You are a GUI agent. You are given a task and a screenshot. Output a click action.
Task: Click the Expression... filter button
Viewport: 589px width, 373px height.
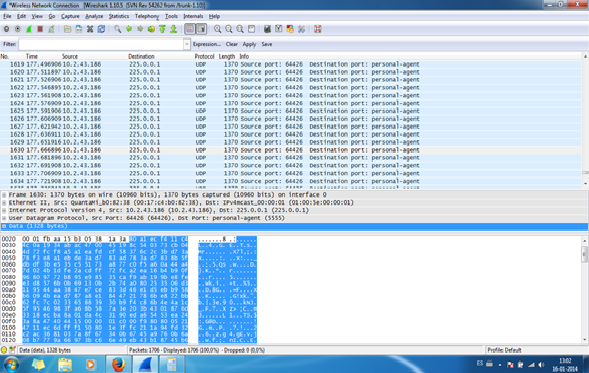pyautogui.click(x=207, y=44)
